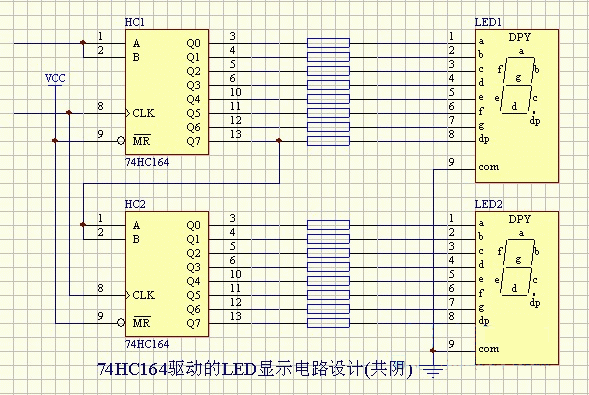Click the com pin label on LED1
The image size is (589, 395).
[x=489, y=167]
